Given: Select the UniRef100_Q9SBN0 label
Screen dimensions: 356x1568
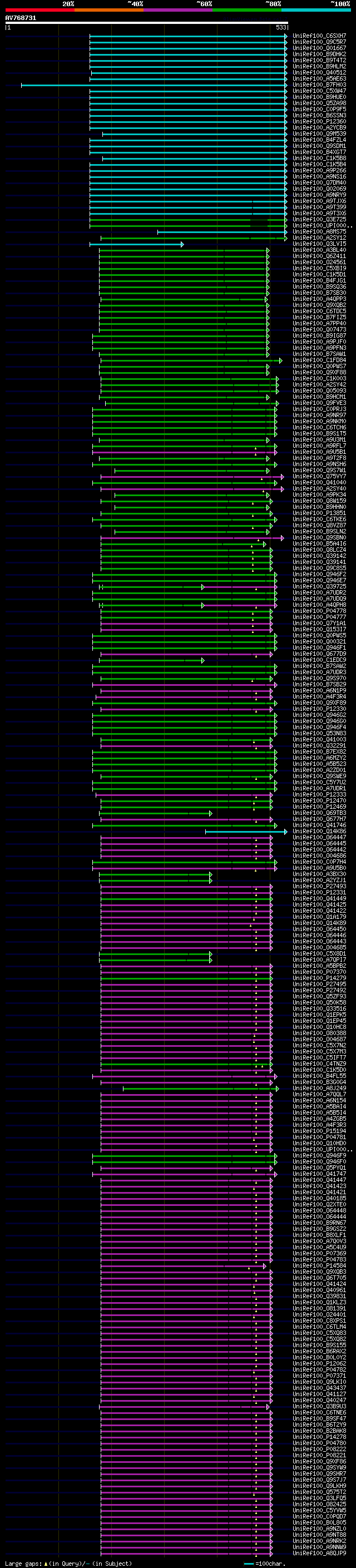Looking at the screenshot, I should coord(319,538).
